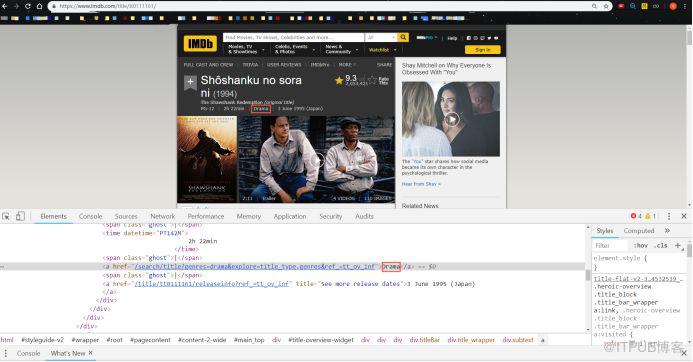
Task: Open the search category All dropdown
Action: (381, 38)
